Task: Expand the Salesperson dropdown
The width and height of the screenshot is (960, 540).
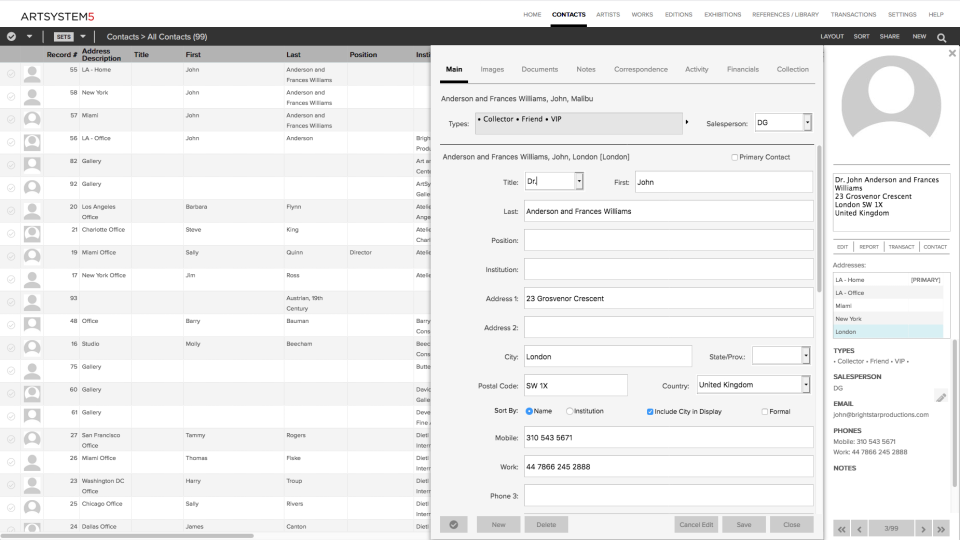Action: tap(808, 122)
